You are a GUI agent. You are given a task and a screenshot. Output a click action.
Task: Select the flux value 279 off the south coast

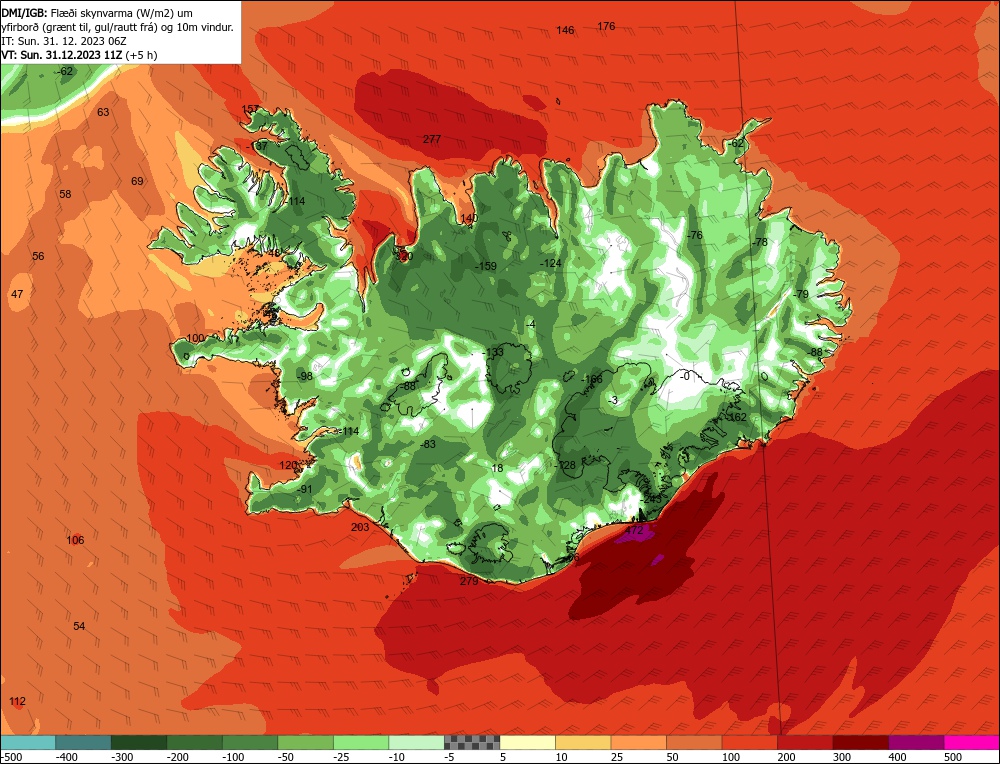point(469,581)
